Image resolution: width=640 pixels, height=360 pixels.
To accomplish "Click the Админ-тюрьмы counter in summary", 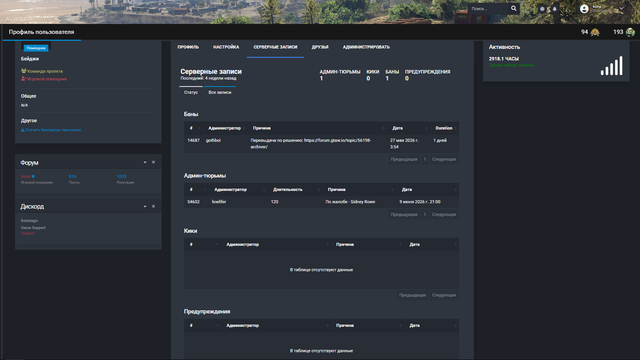I will click(340, 75).
